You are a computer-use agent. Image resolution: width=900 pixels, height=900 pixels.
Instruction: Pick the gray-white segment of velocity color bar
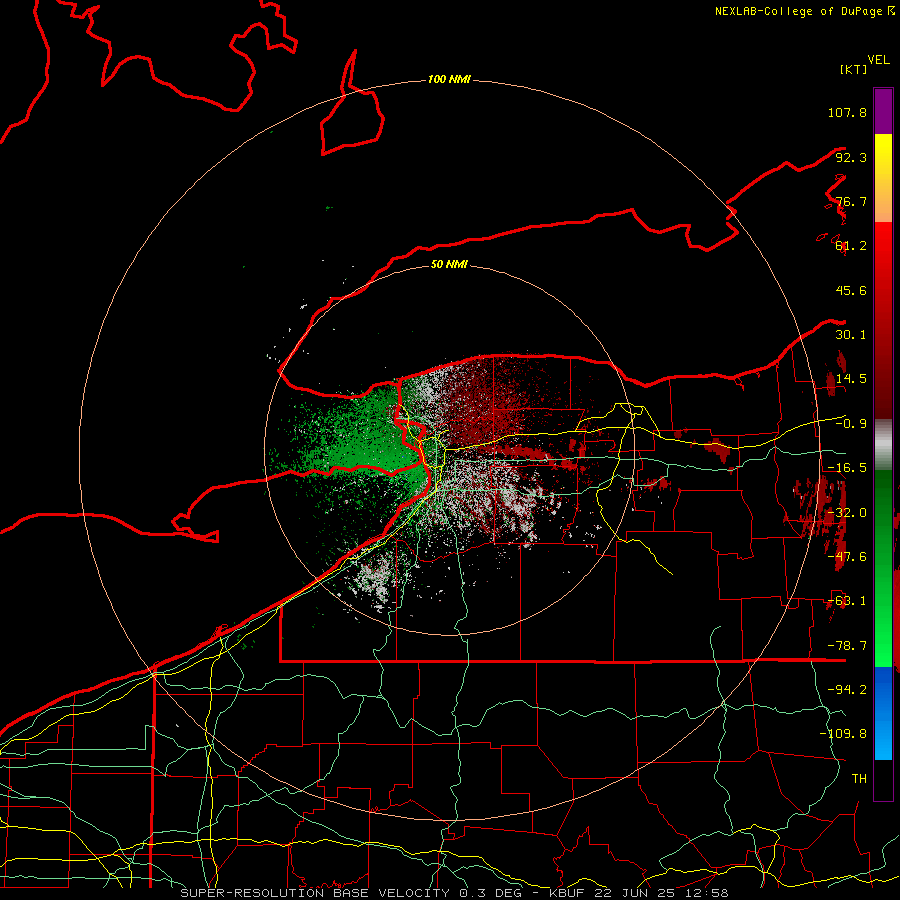883,445
